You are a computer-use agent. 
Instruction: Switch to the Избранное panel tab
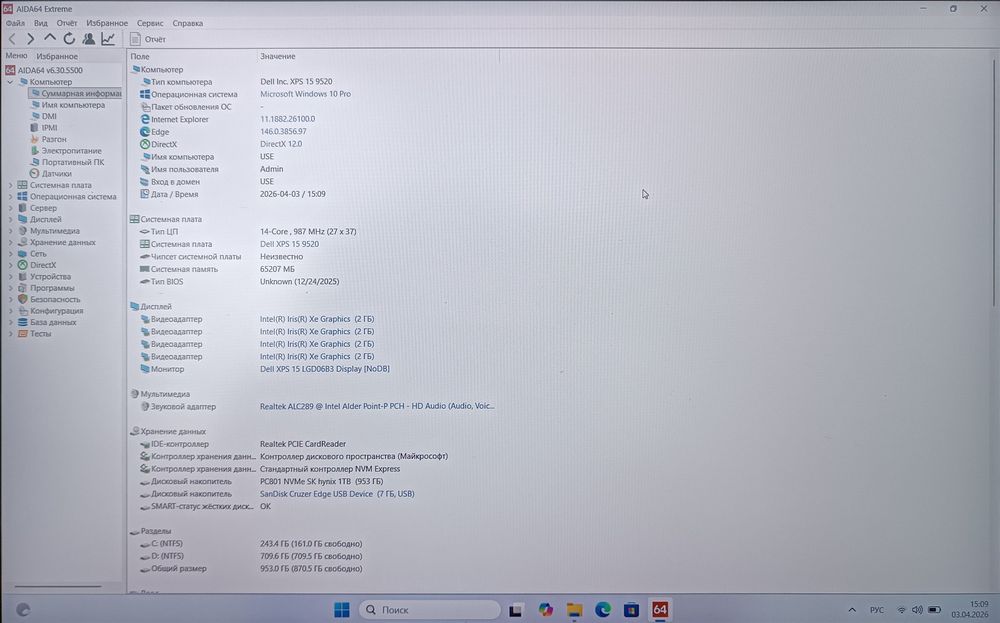(57, 56)
